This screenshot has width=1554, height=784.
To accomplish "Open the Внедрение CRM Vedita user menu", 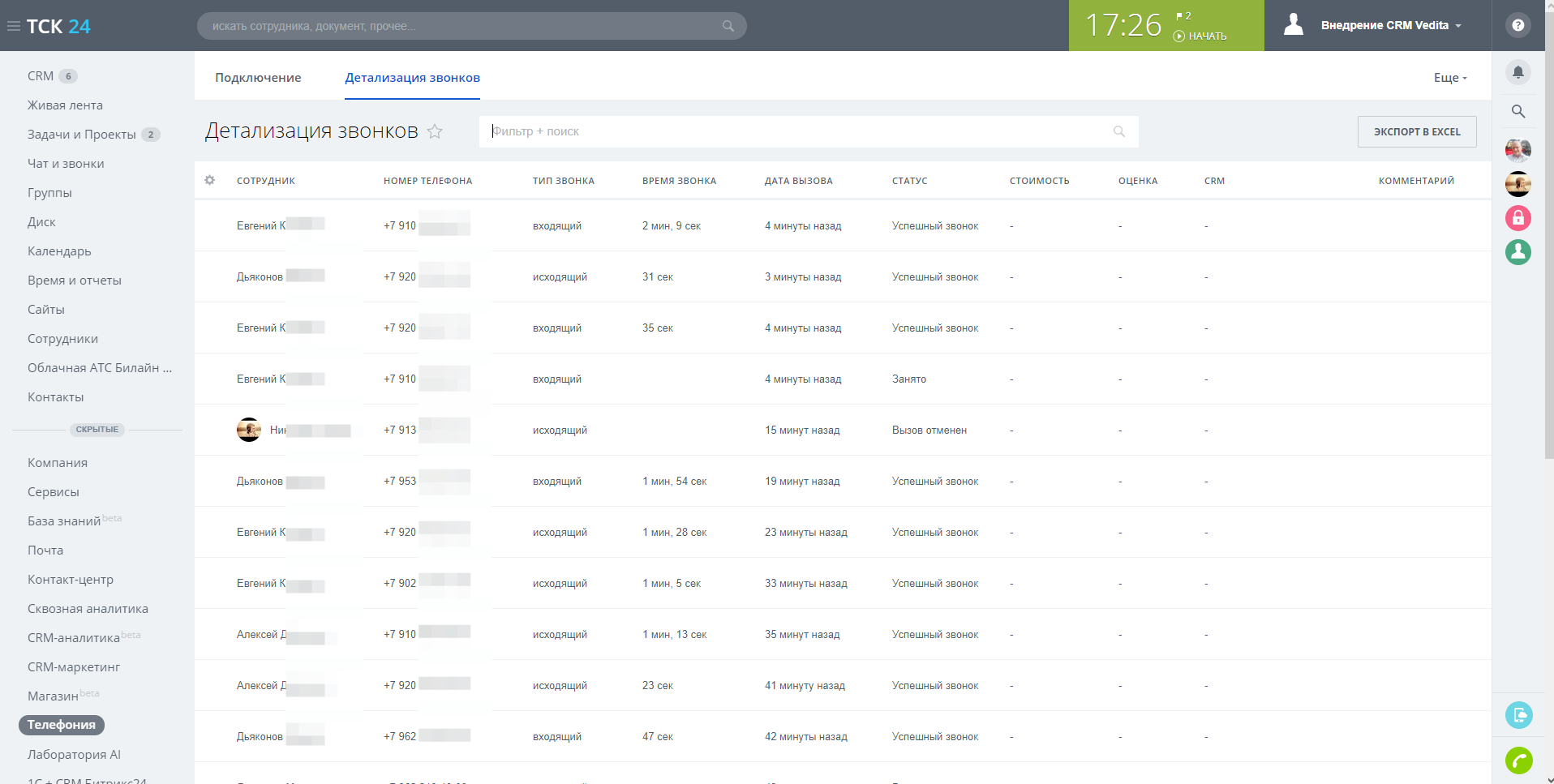I will [x=1390, y=25].
